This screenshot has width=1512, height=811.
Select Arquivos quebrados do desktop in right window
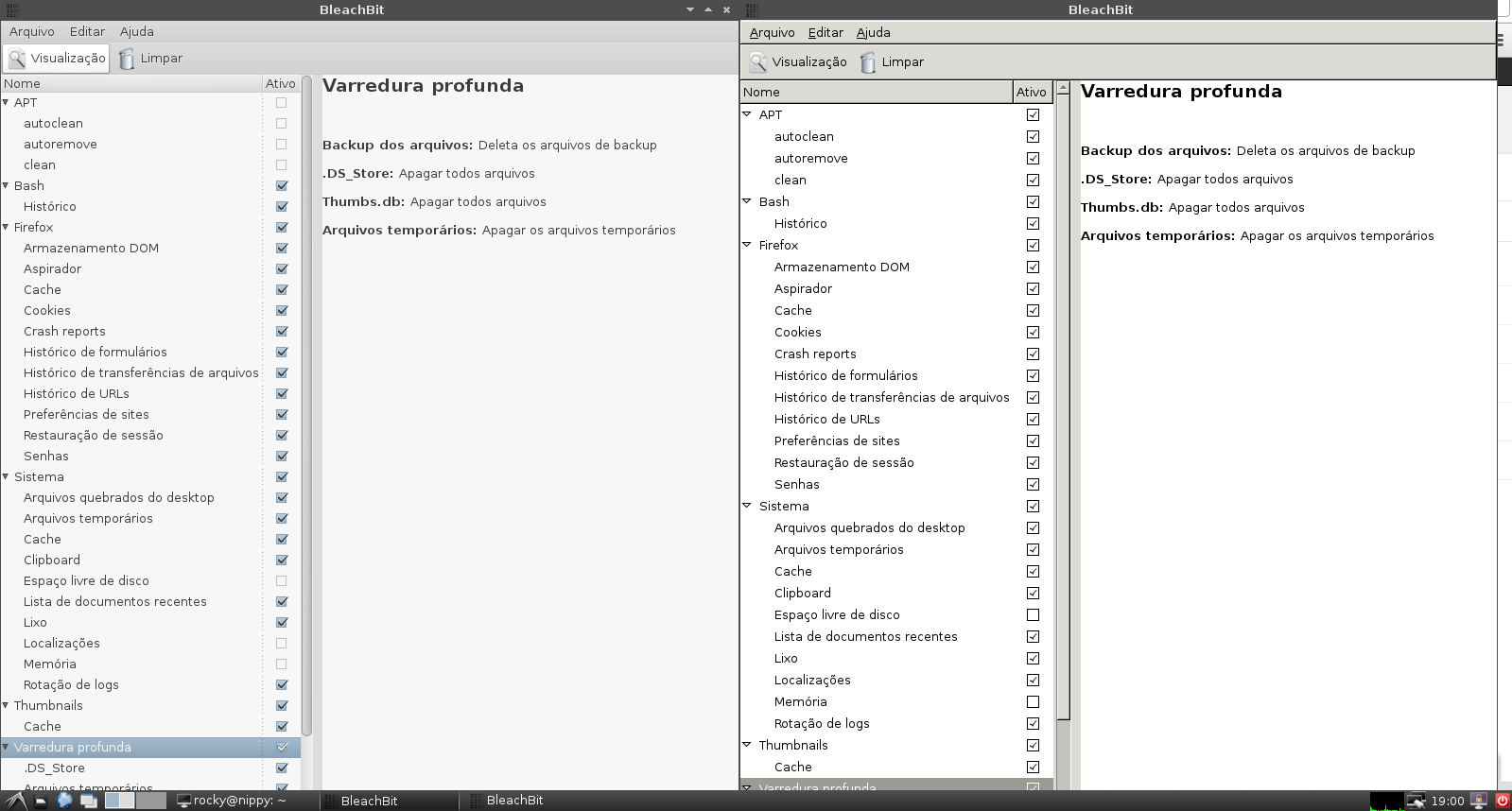(x=896, y=527)
